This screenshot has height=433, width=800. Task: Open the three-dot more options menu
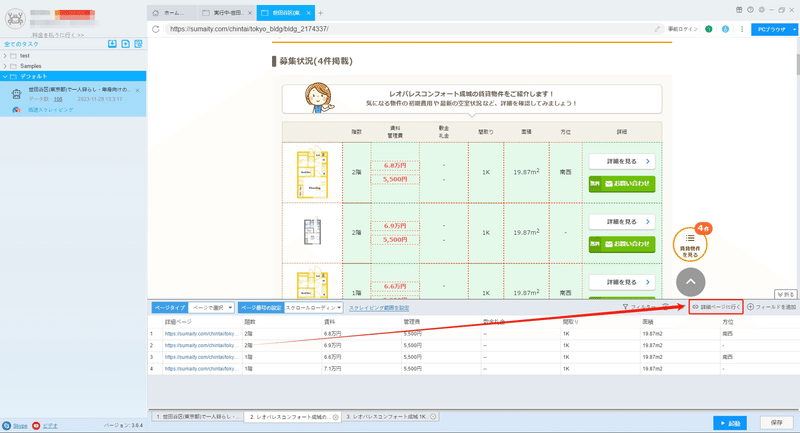coord(742,29)
